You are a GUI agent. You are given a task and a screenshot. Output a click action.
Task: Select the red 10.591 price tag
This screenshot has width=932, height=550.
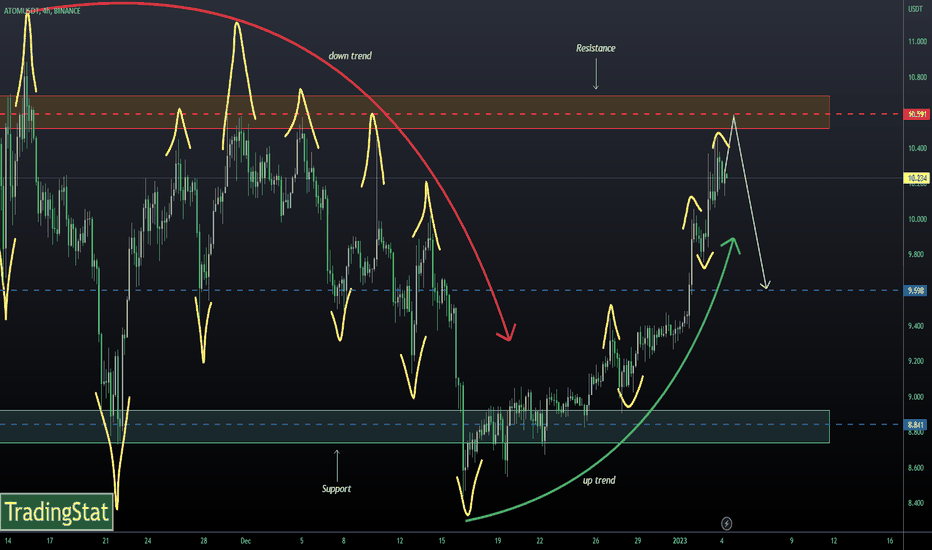(x=917, y=114)
